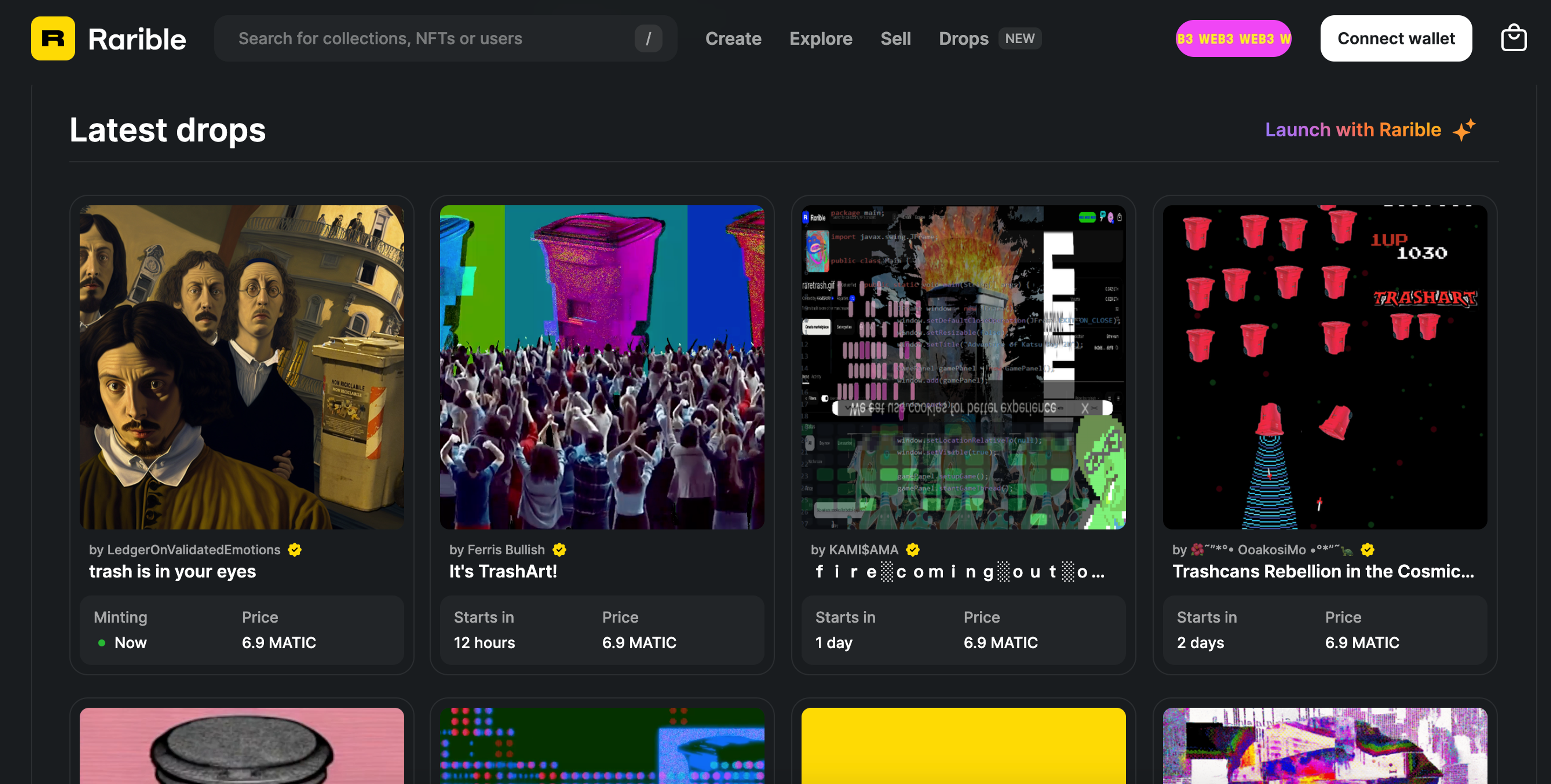1551x784 pixels.
Task: Go to the Sell page
Action: 895,38
